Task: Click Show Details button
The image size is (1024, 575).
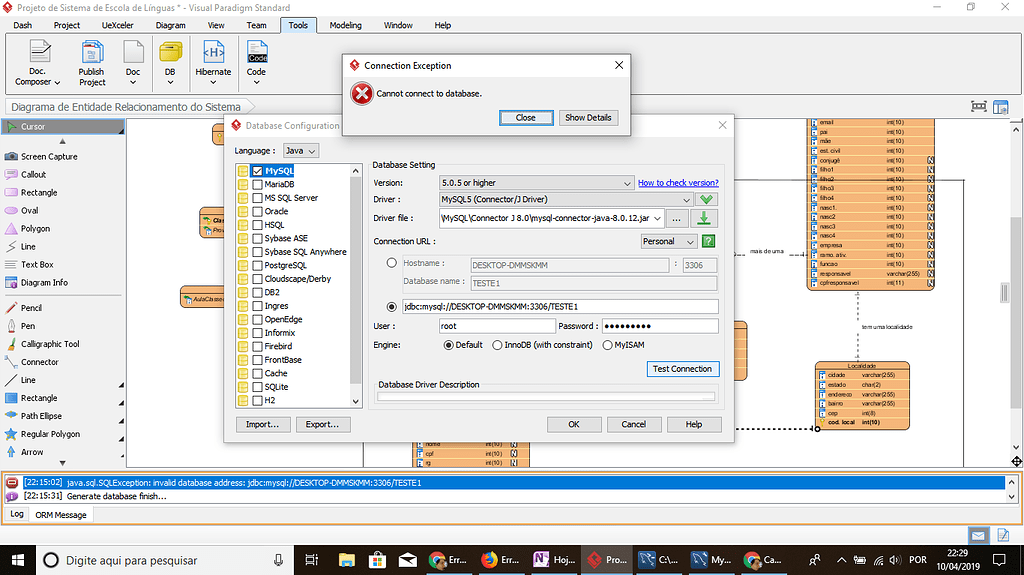Action: (x=588, y=118)
